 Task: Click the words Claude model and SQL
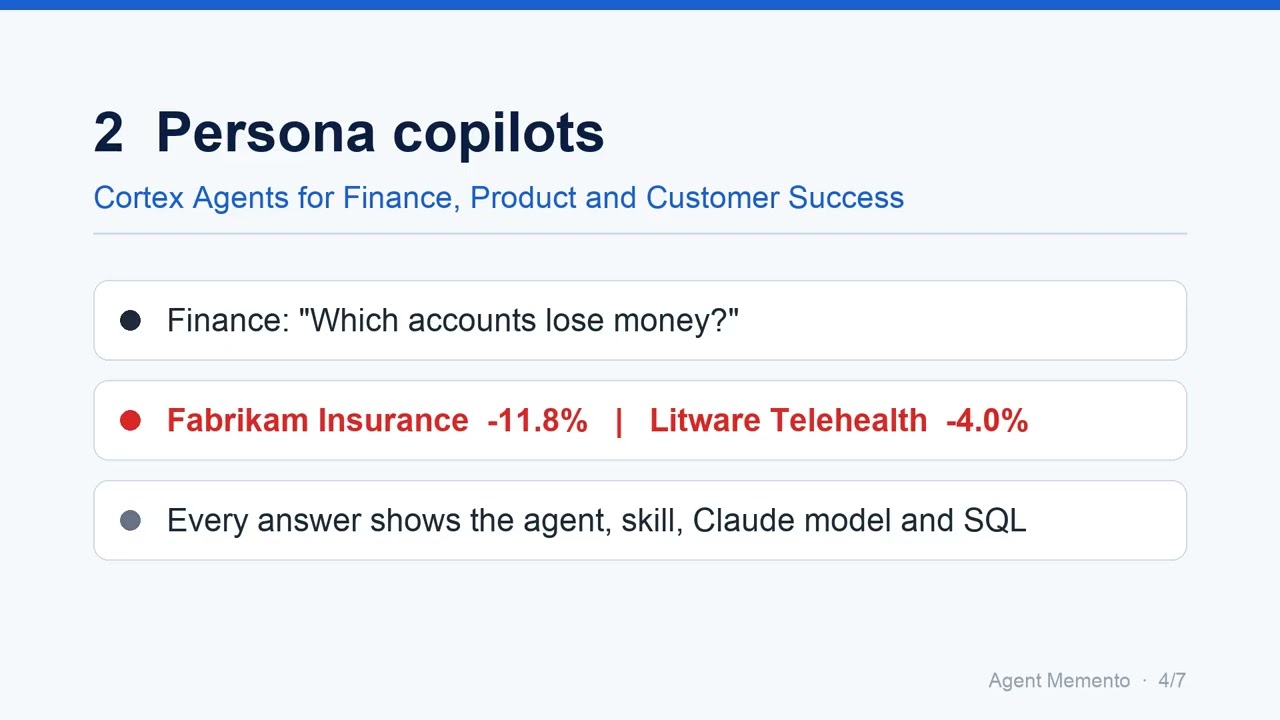click(x=860, y=520)
